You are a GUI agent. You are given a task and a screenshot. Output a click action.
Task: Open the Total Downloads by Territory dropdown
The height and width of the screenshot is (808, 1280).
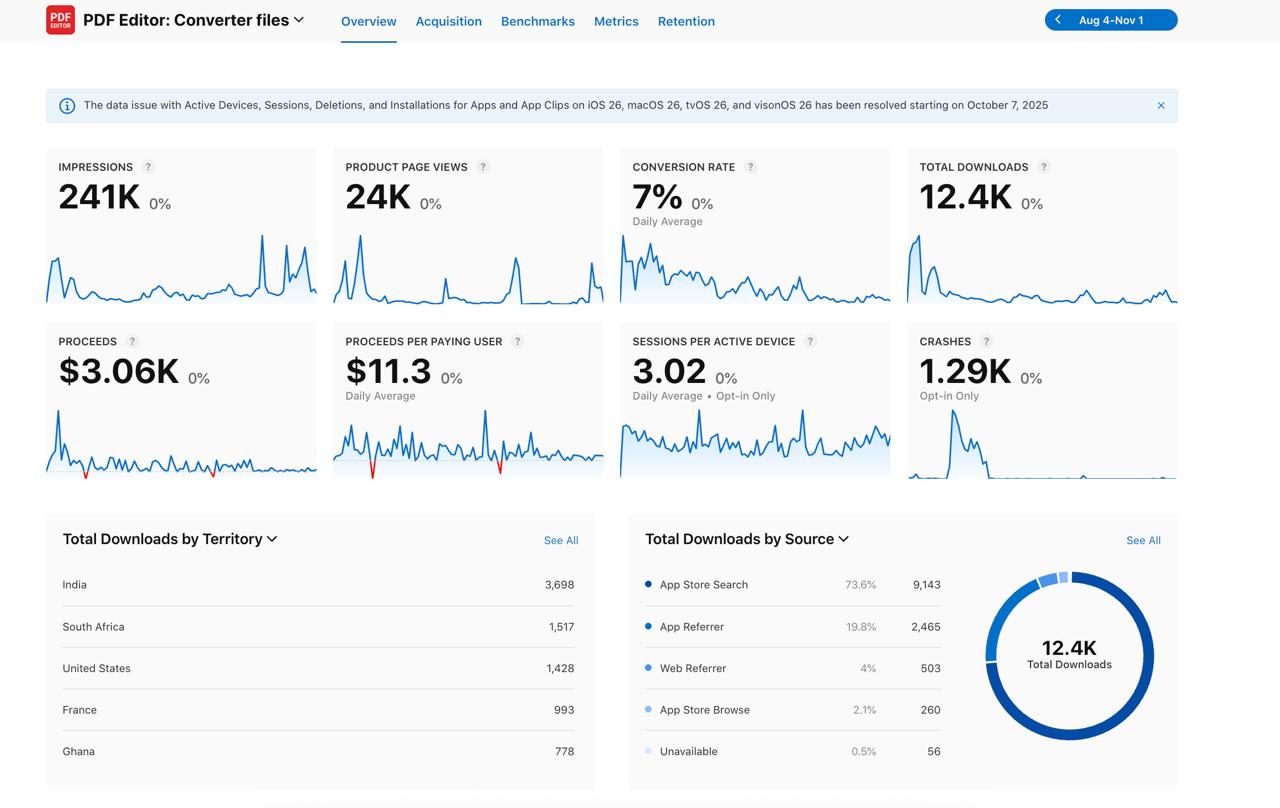coord(272,539)
